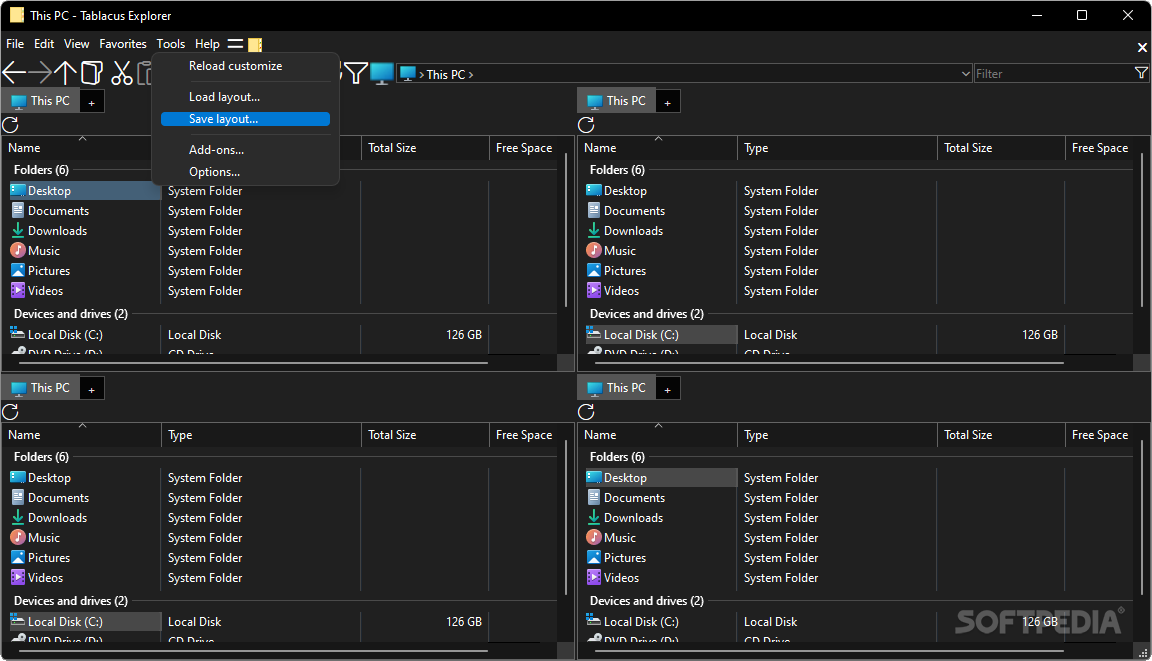Refresh the top-left pane
The height and width of the screenshot is (661, 1152).
[10, 125]
